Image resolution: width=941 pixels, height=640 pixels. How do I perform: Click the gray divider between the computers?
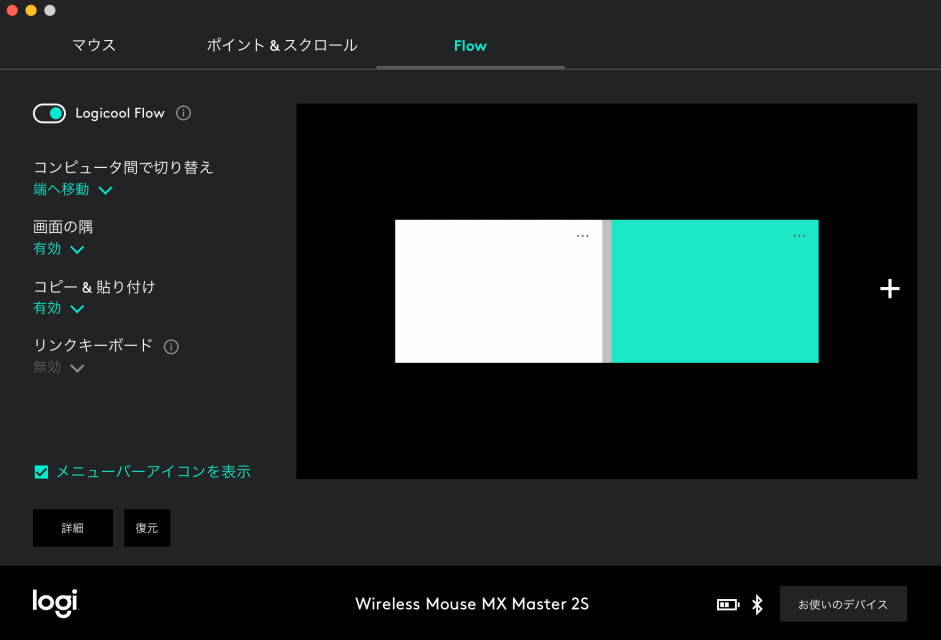[607, 291]
